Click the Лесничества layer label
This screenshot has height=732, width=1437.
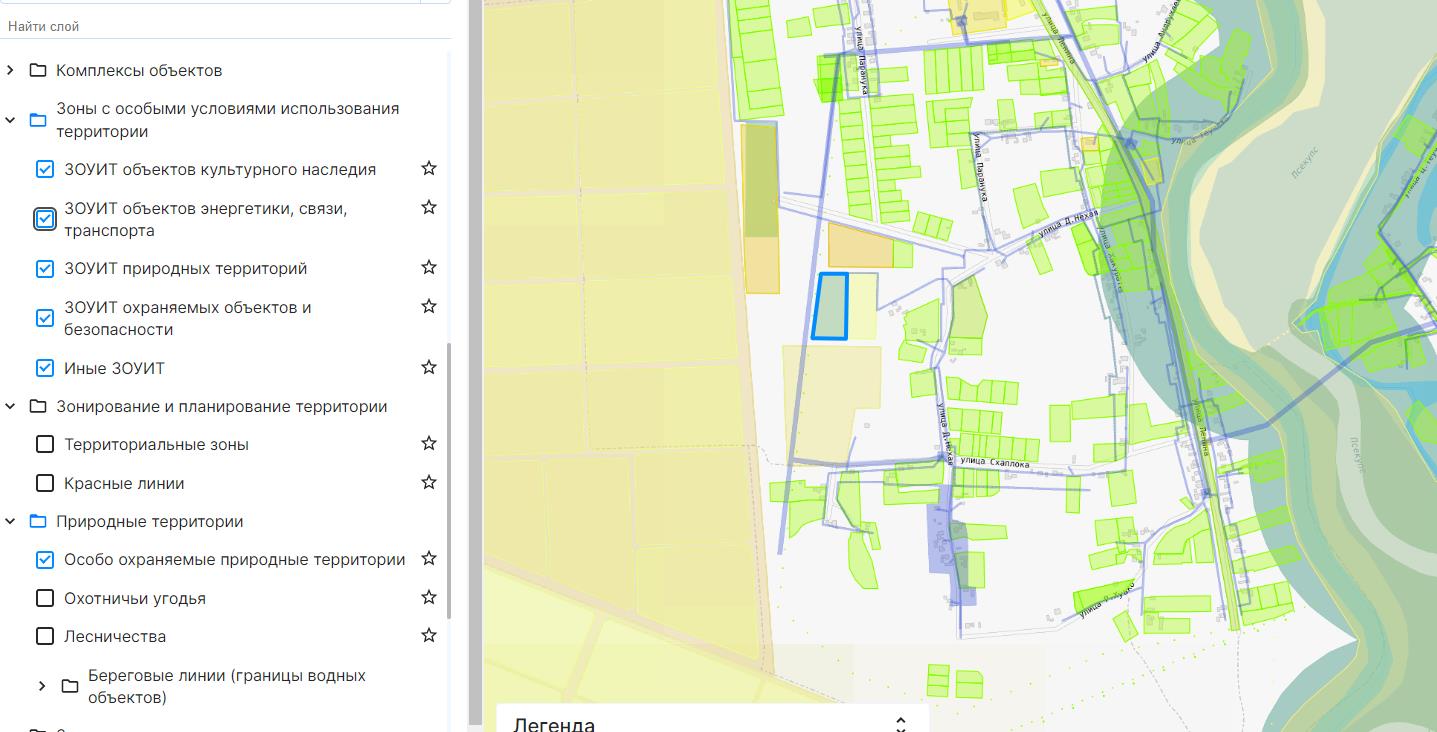115,636
